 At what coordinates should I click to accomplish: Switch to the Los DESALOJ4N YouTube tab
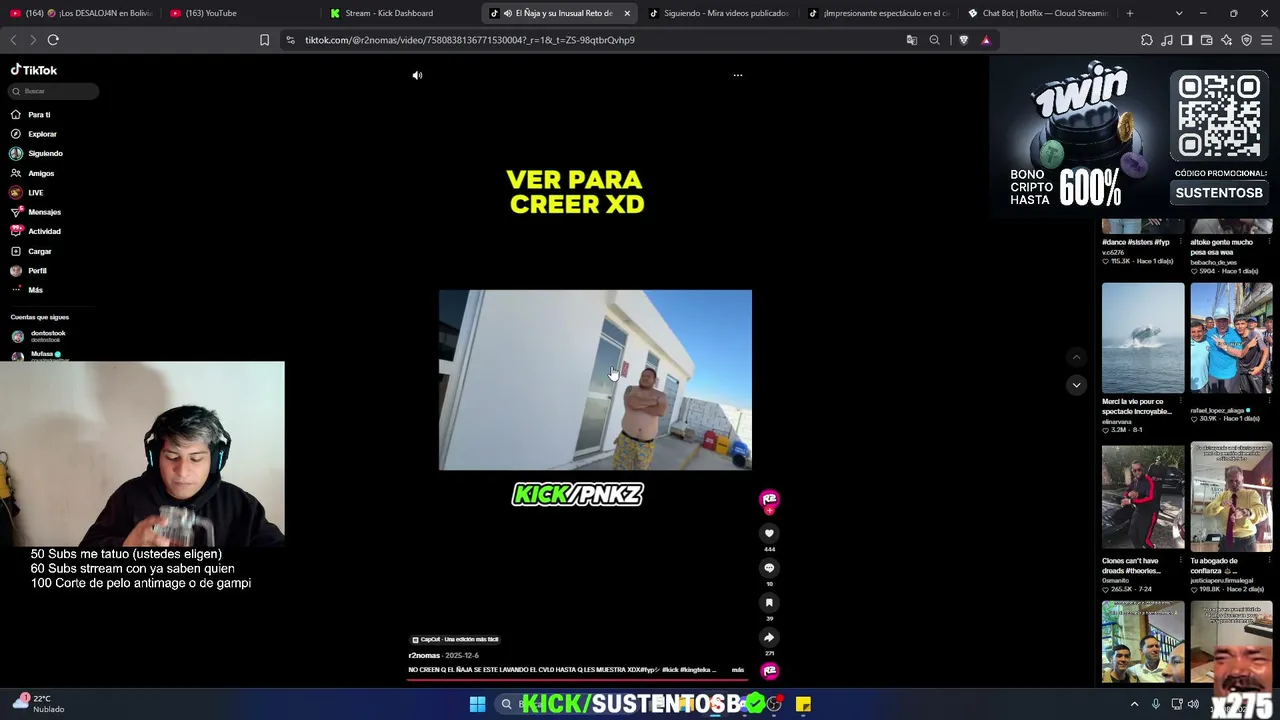tap(80, 13)
